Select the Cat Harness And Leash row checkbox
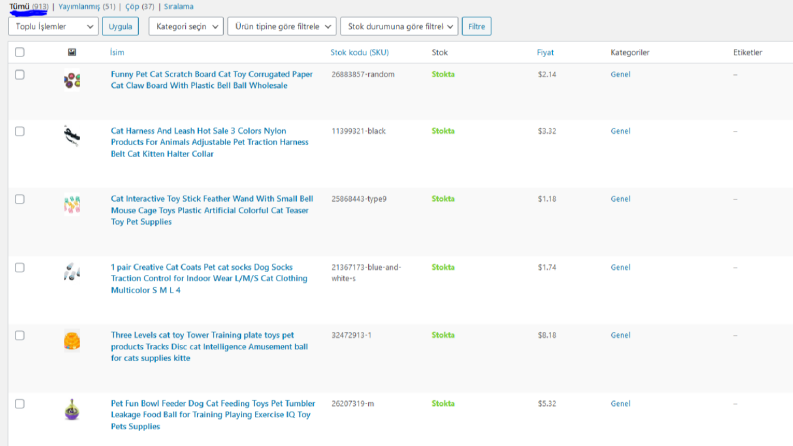 pyautogui.click(x=20, y=131)
